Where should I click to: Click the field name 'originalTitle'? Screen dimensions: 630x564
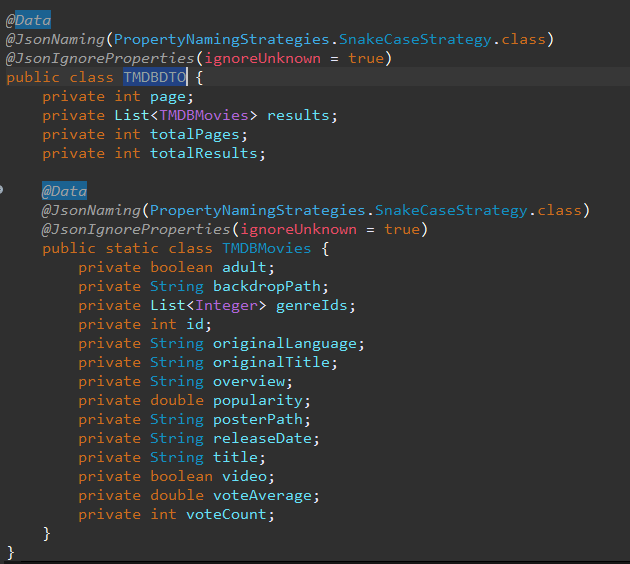(271, 362)
